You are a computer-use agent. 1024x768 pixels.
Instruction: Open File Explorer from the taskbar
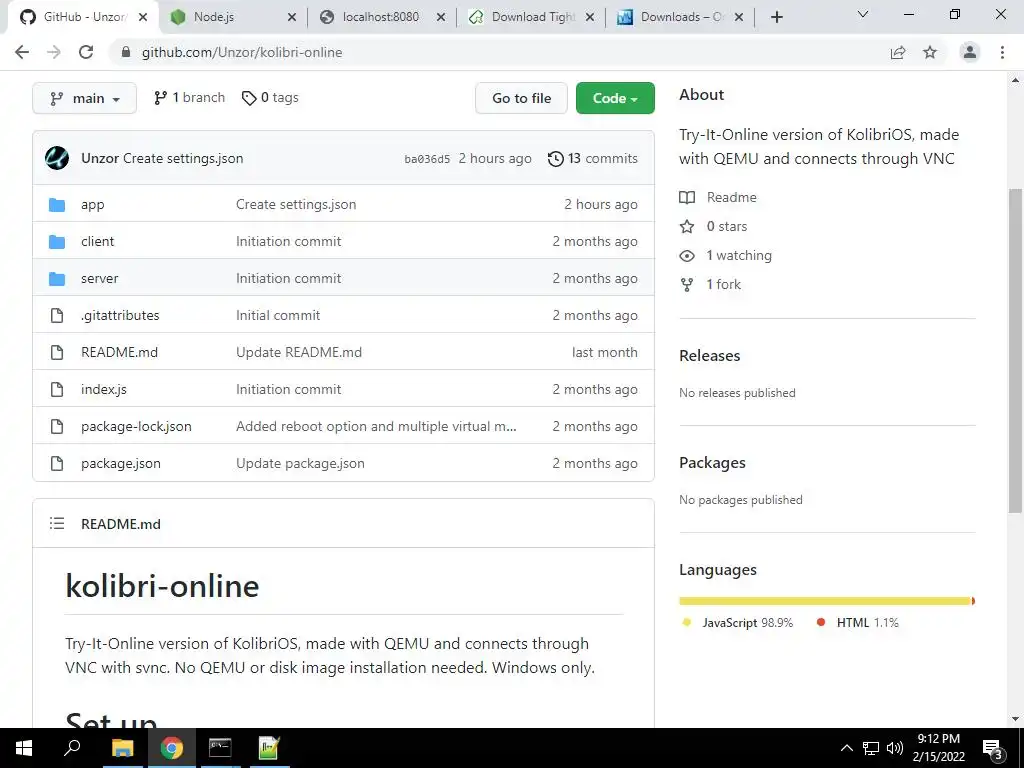(122, 748)
